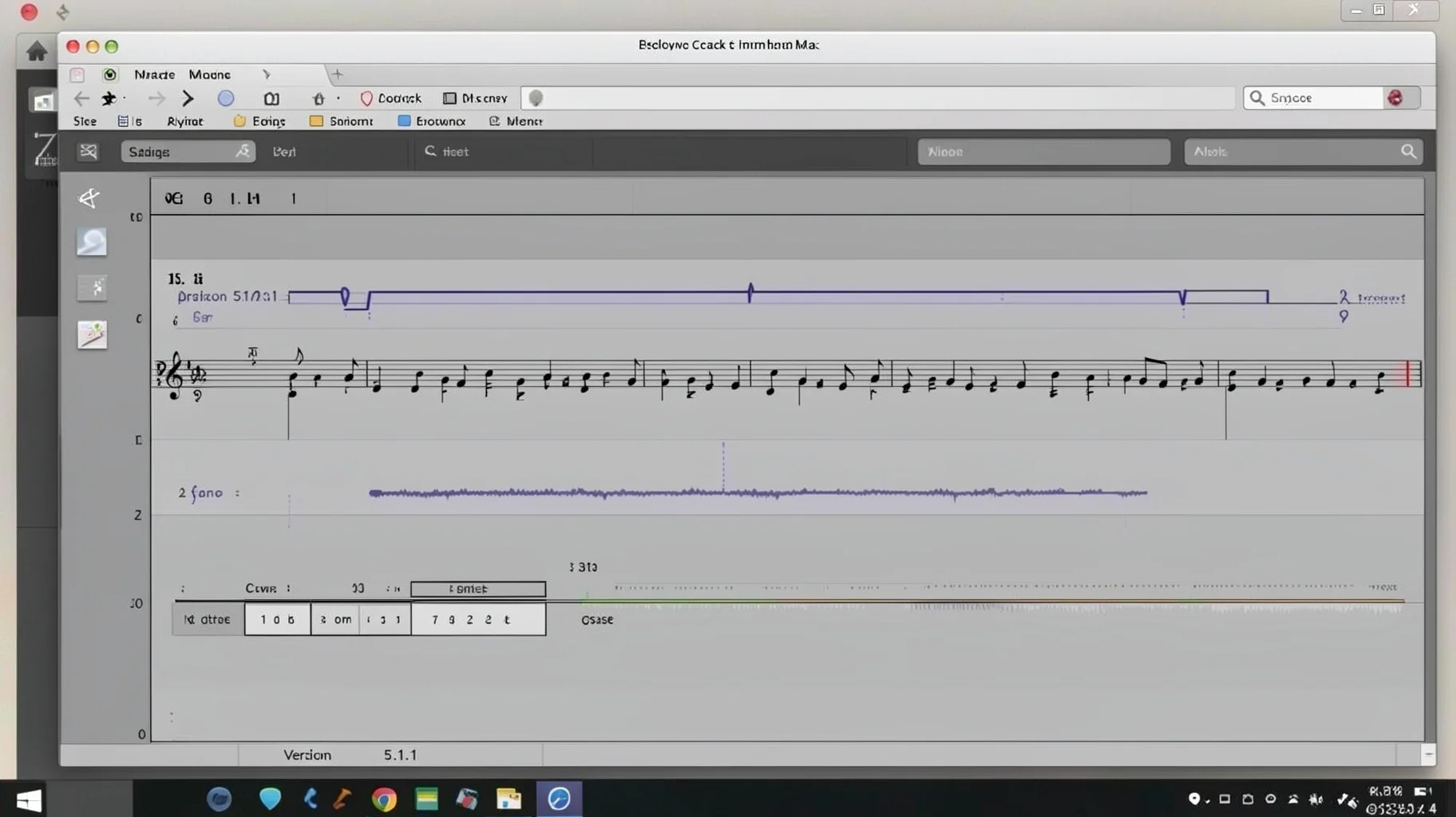Screen dimensions: 1456x817
Task: Open the Soriomt bookmark folder
Action: 342,121
